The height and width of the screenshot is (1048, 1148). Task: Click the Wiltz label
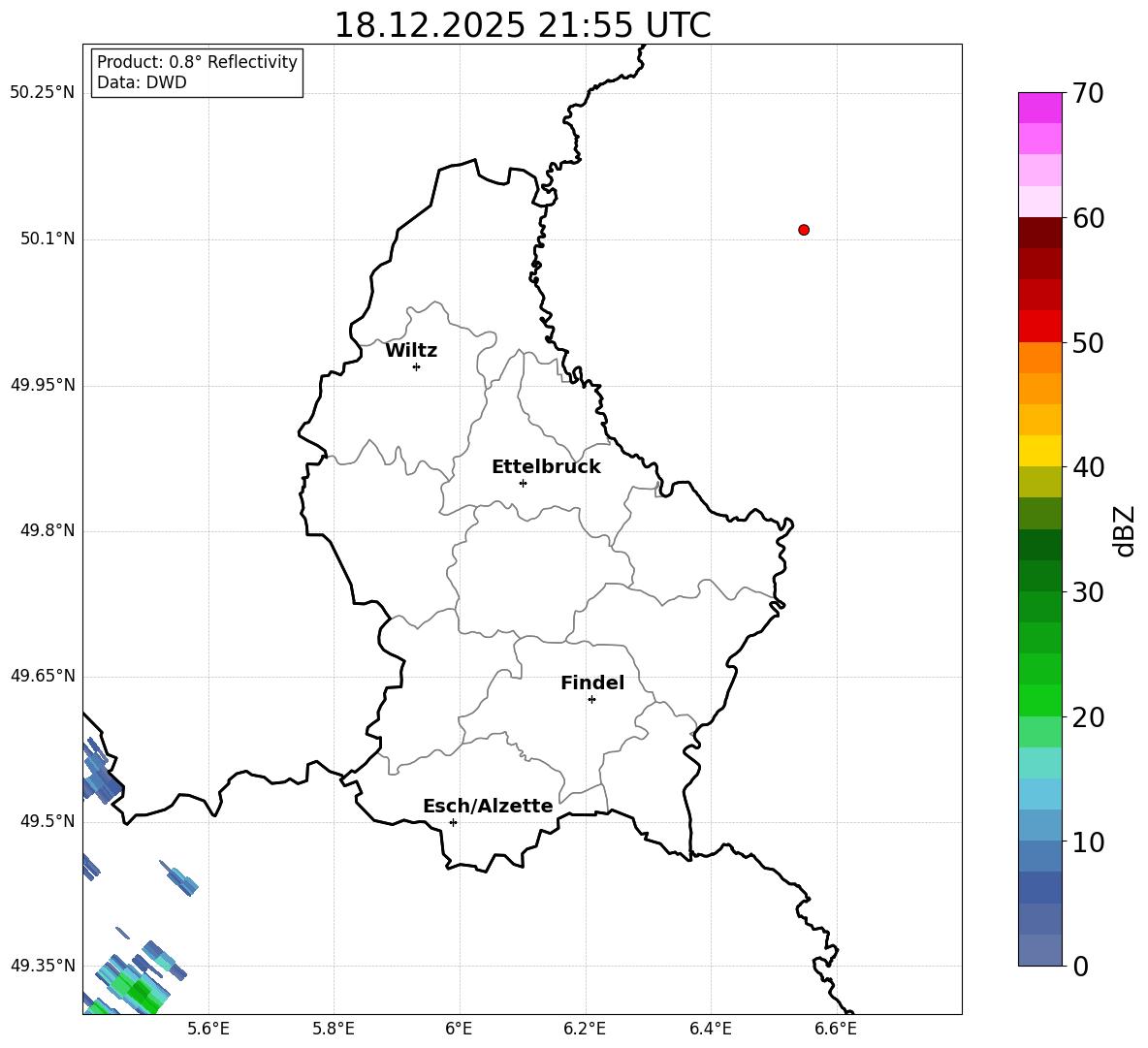tap(411, 351)
